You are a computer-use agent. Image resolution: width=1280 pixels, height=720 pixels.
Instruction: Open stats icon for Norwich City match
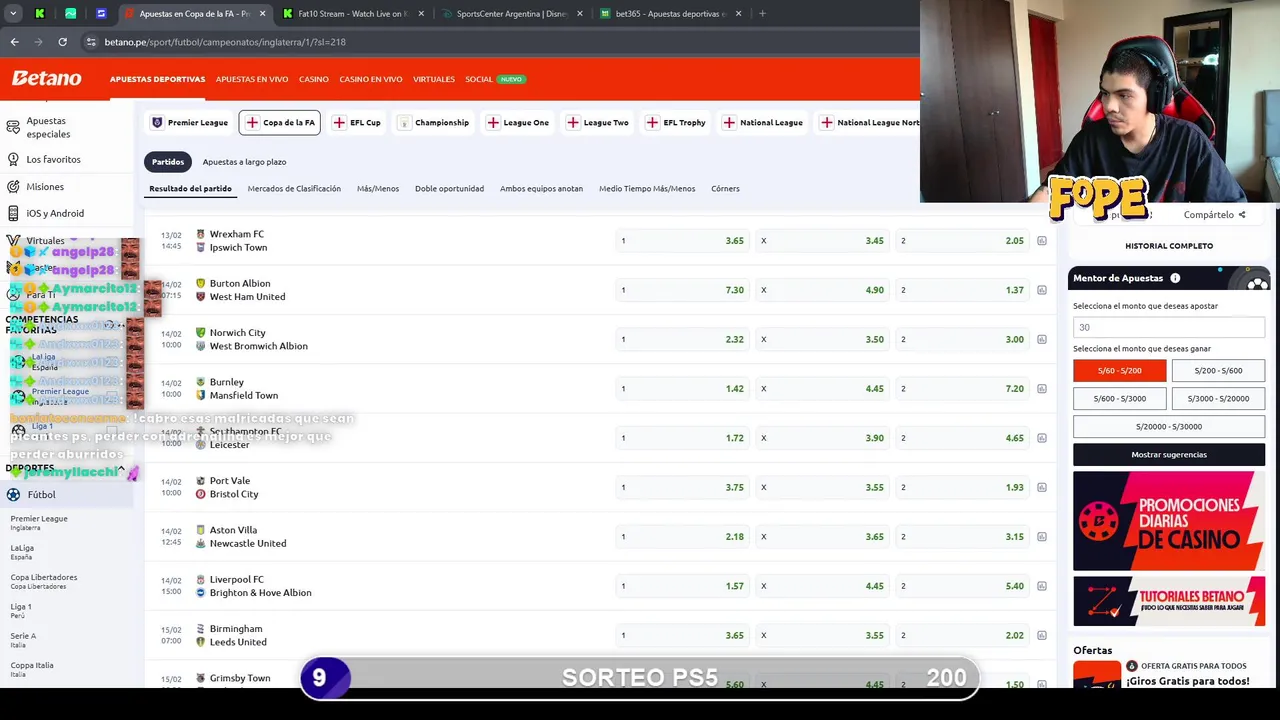[x=1042, y=339]
